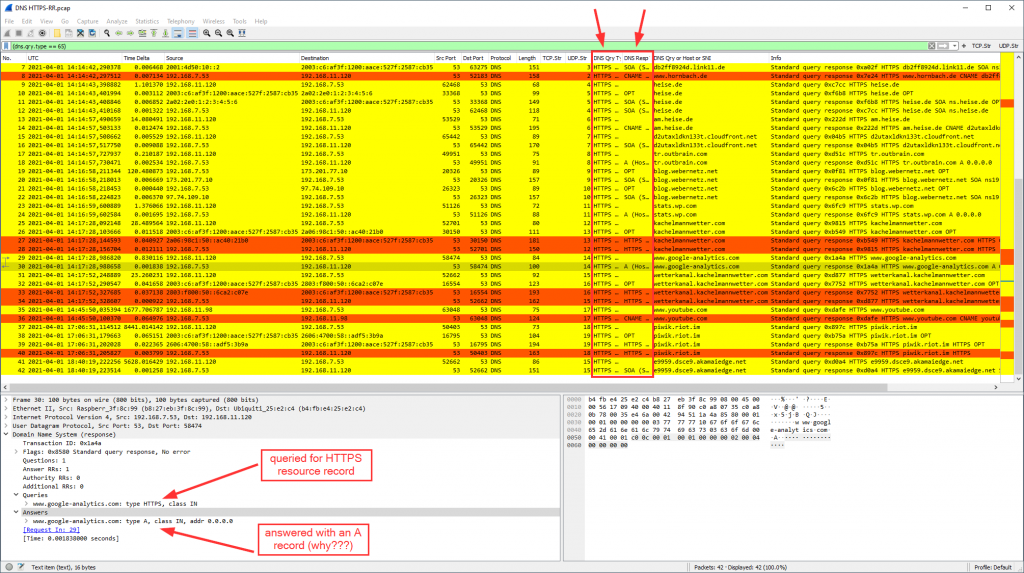Click the UDP.Str filter button
This screenshot has width=1024, height=573.
[x=1008, y=46]
